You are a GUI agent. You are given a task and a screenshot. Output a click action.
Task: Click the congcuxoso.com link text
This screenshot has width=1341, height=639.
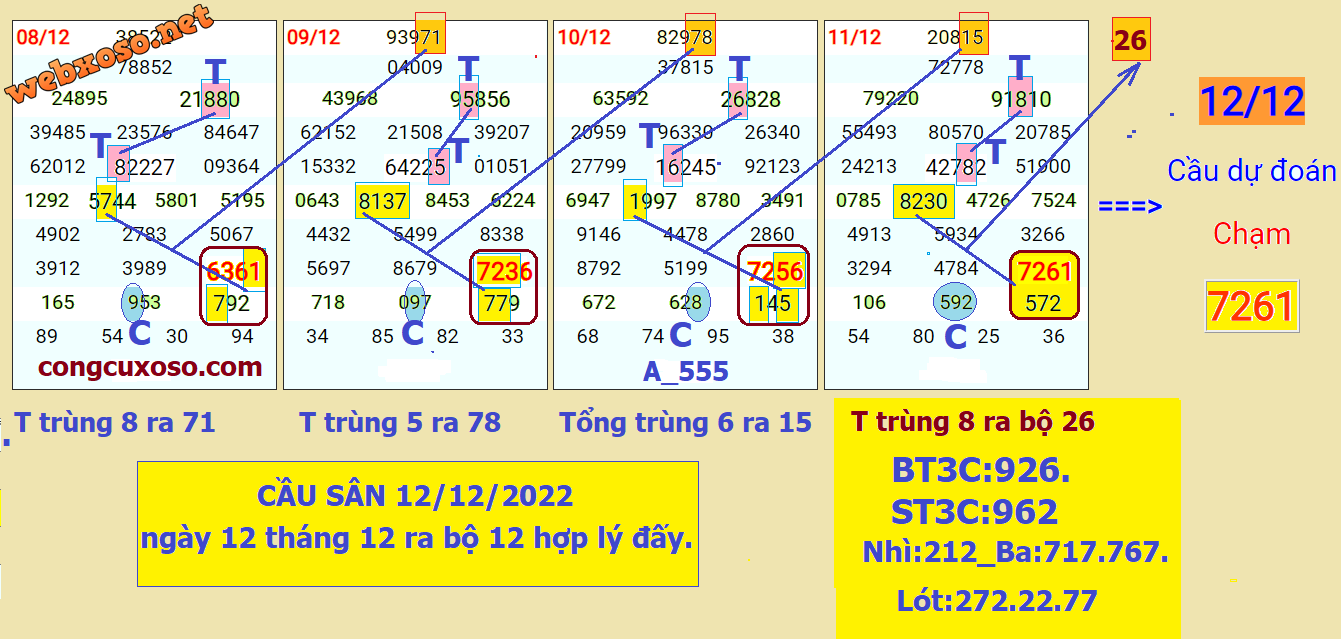coord(150,367)
